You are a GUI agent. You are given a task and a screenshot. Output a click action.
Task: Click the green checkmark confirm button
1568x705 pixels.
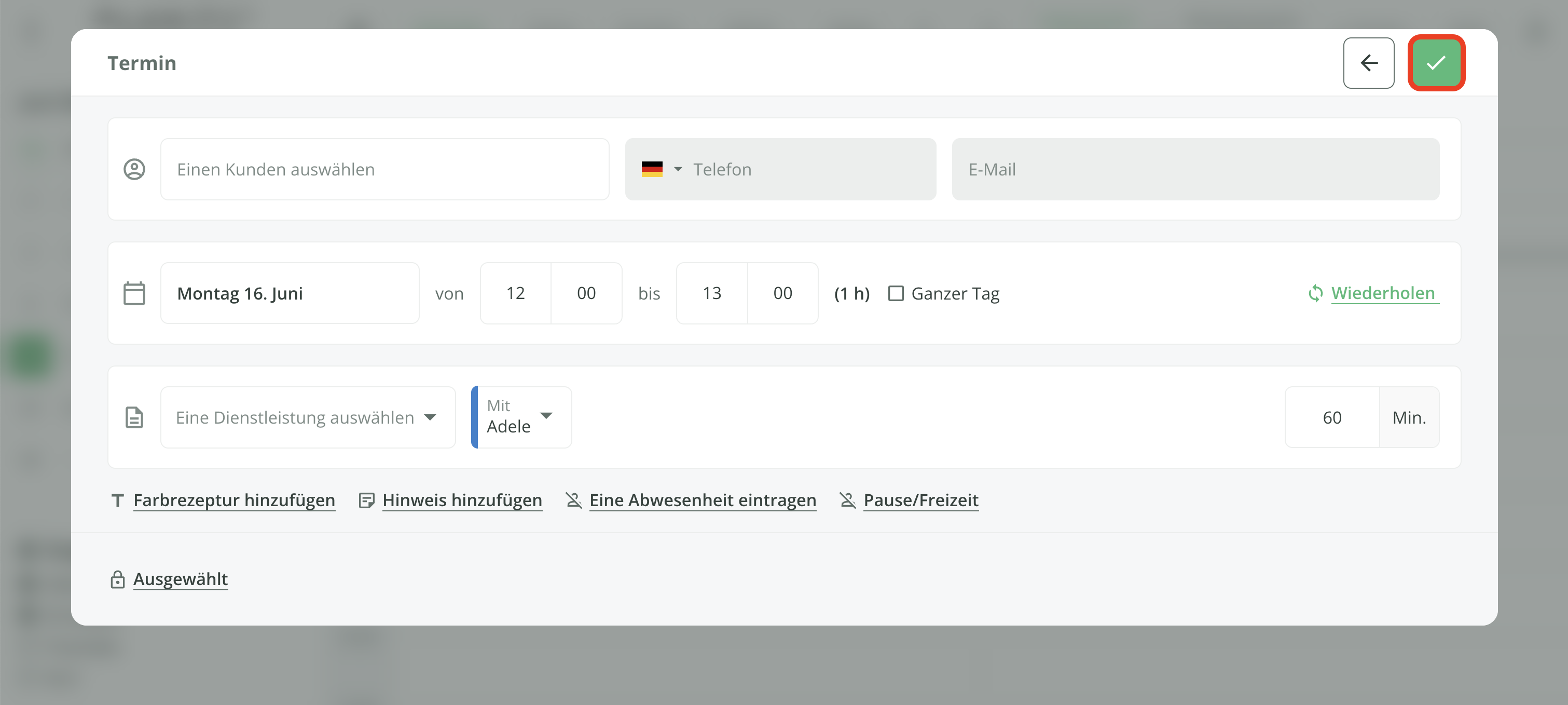pos(1435,63)
